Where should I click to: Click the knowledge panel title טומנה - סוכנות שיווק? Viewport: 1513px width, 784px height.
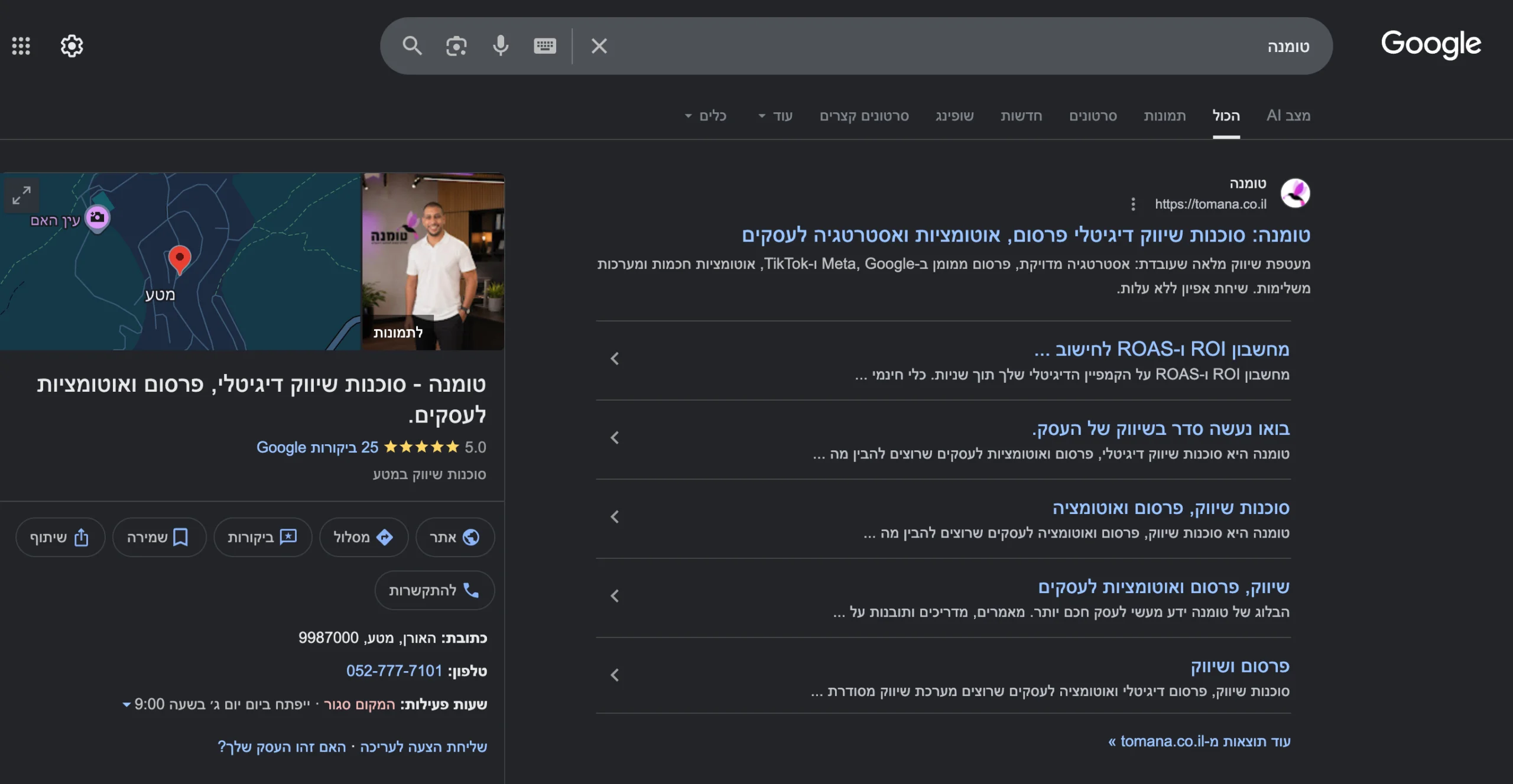click(x=261, y=399)
